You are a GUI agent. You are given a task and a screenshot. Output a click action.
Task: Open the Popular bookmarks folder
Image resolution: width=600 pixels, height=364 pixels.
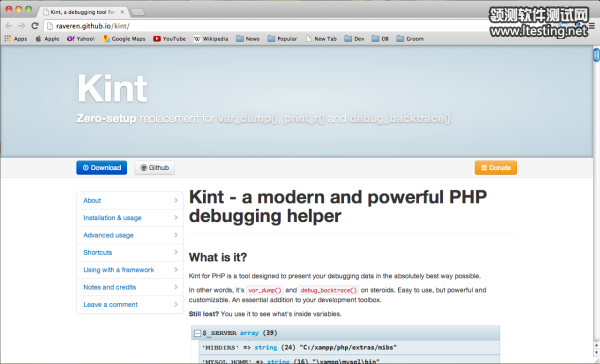(282, 39)
